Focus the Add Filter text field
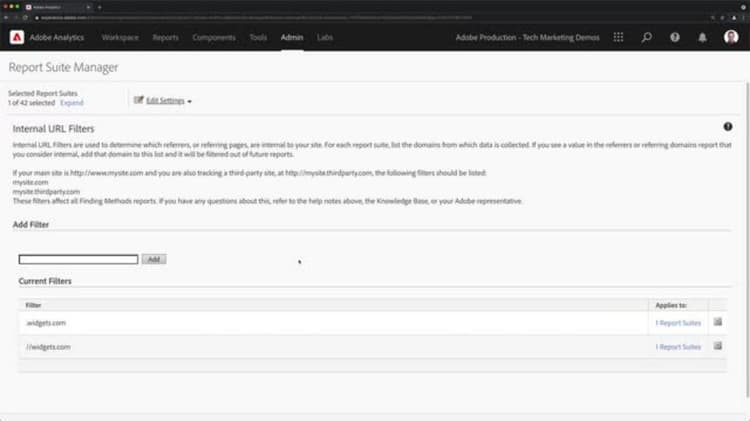The width and height of the screenshot is (750, 421). tap(78, 259)
